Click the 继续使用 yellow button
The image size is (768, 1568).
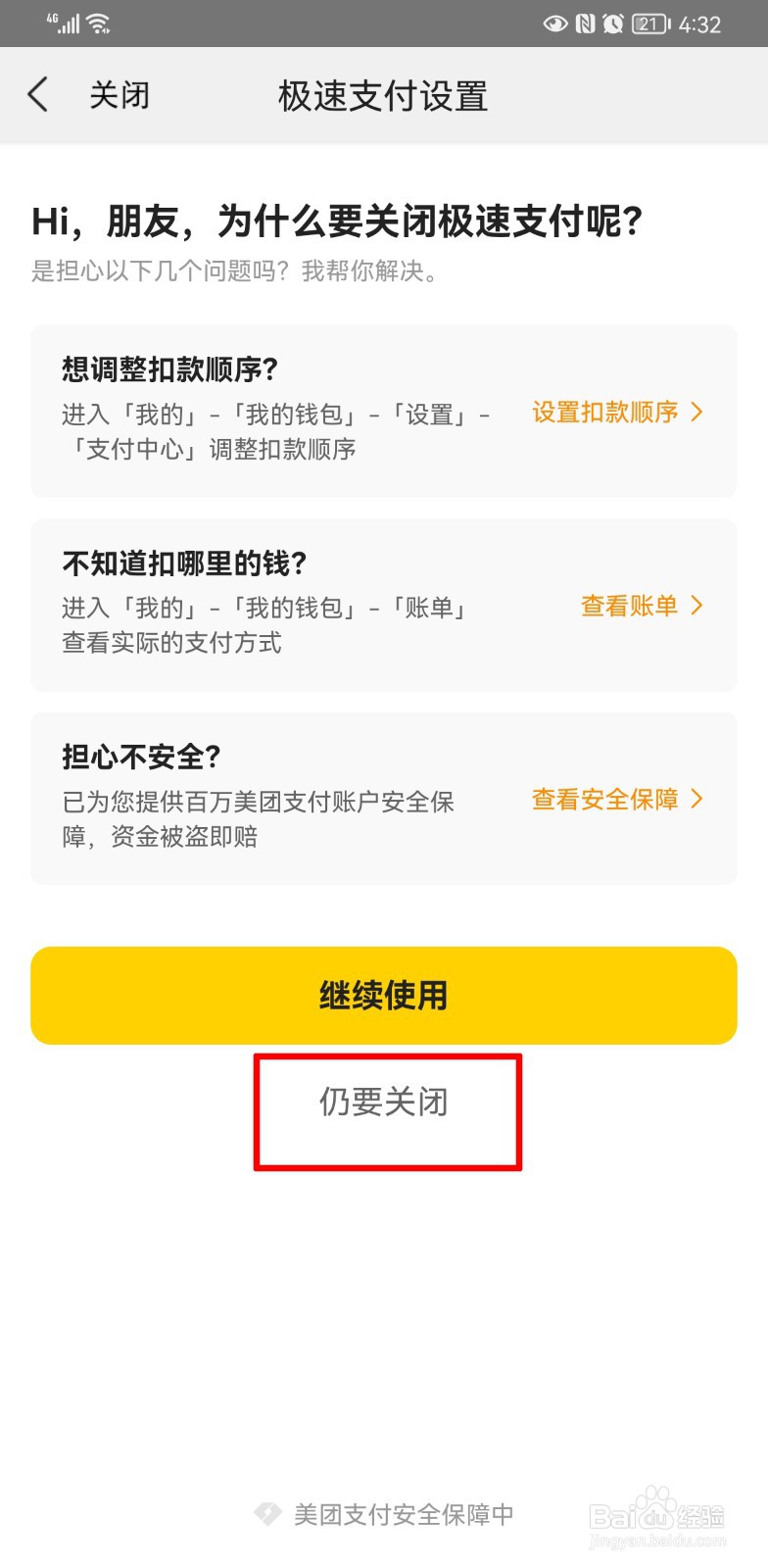[x=384, y=995]
